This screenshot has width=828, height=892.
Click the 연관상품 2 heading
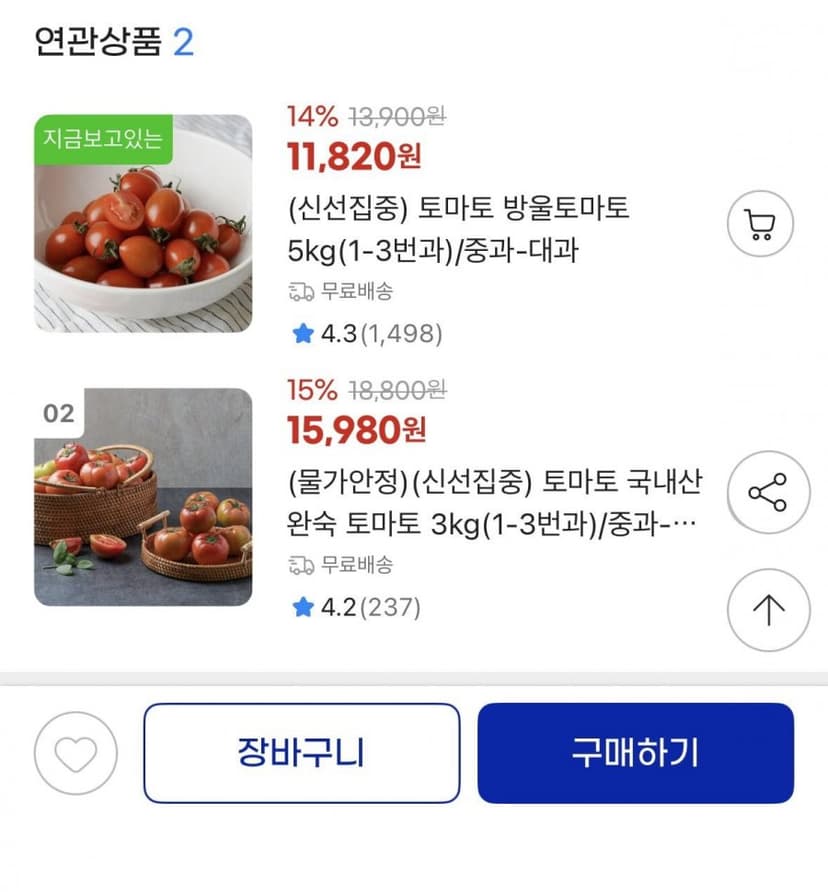coord(114,42)
